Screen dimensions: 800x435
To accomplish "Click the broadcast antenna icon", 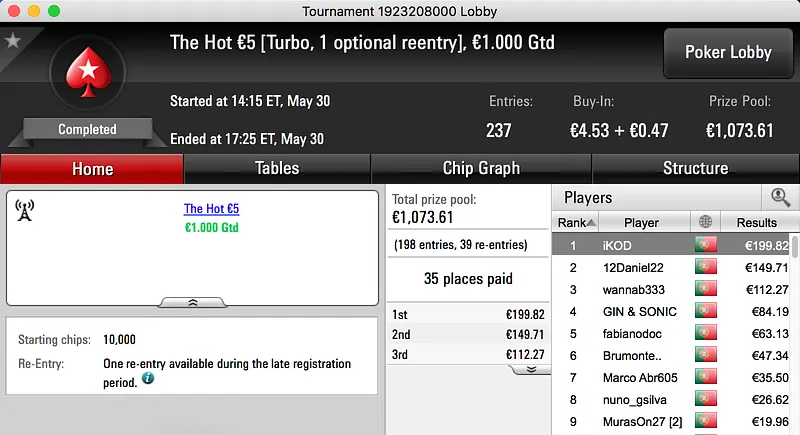I will 25,210.
